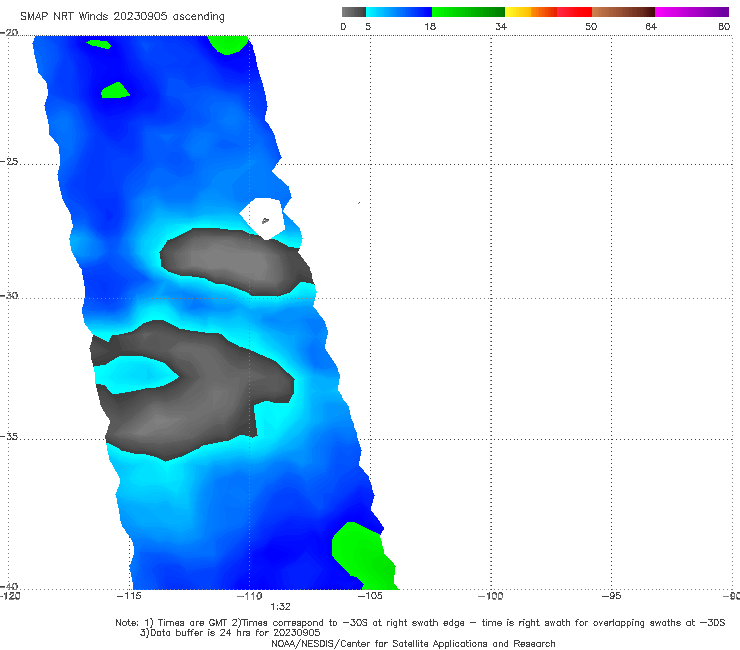Click the colorbar tick label '50'
This screenshot has width=740, height=650.
(x=591, y=26)
